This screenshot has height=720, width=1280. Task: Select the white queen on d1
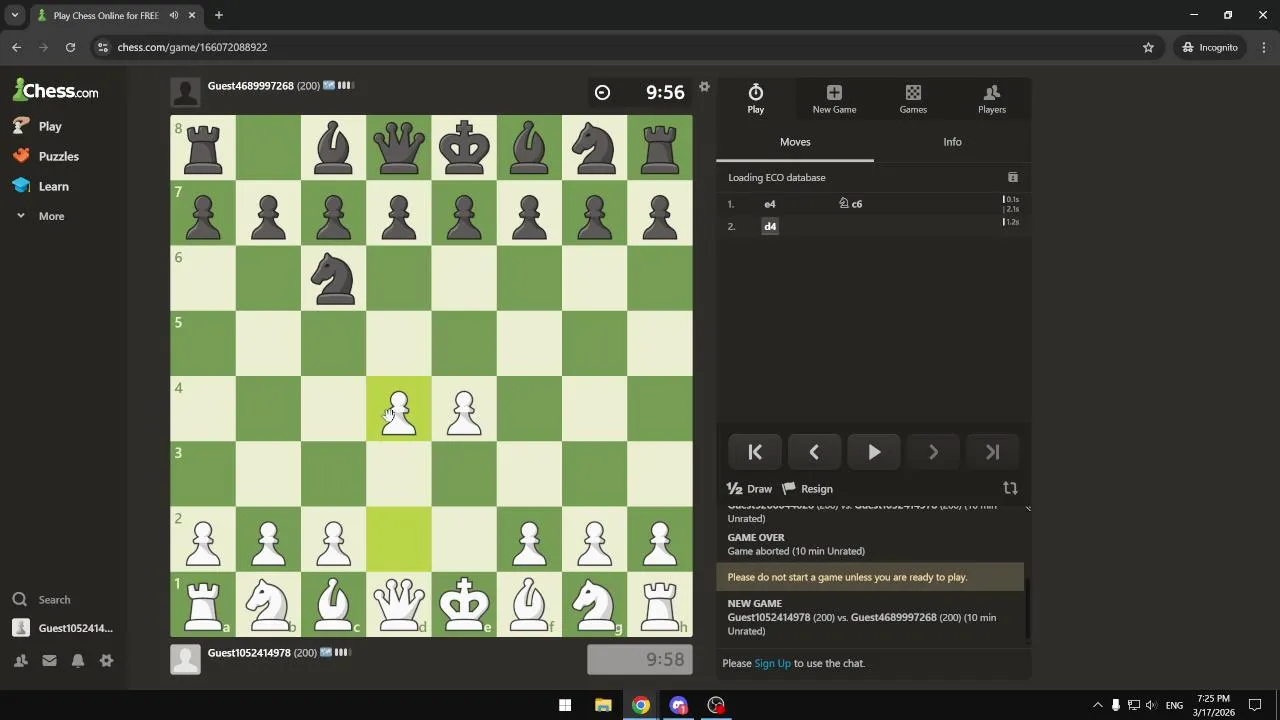(399, 604)
